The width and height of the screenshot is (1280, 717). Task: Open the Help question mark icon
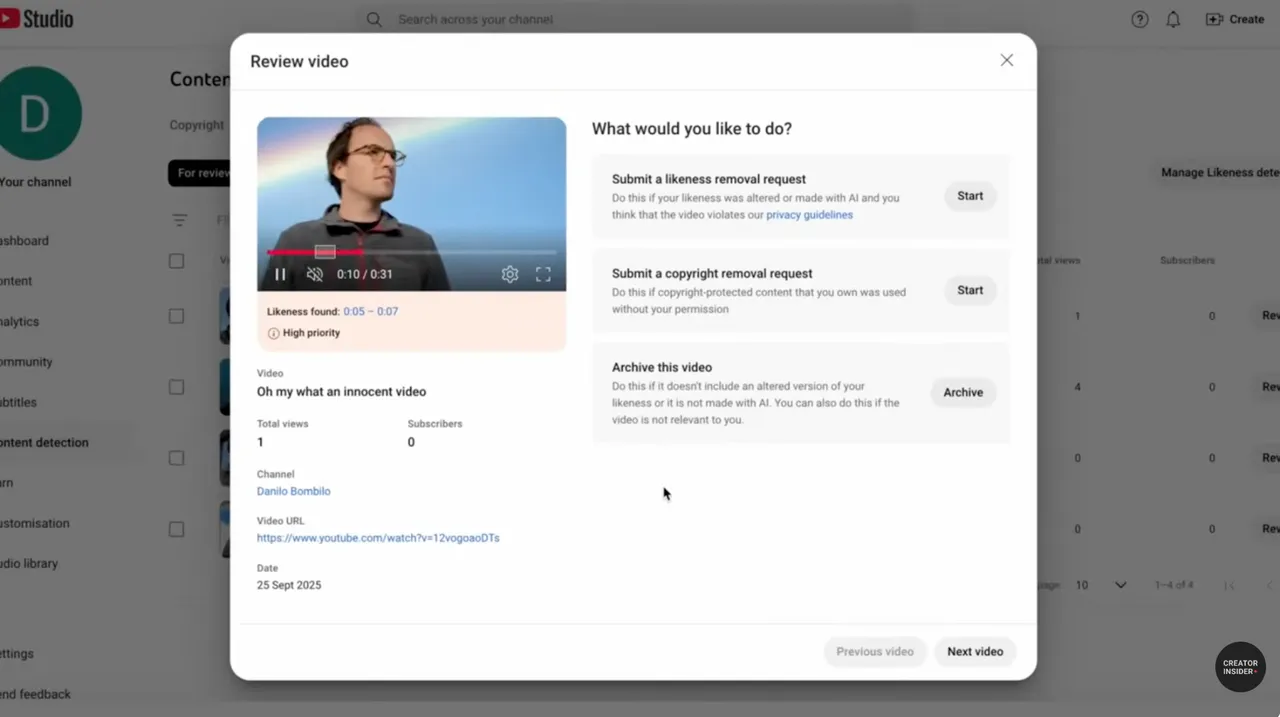1139,19
